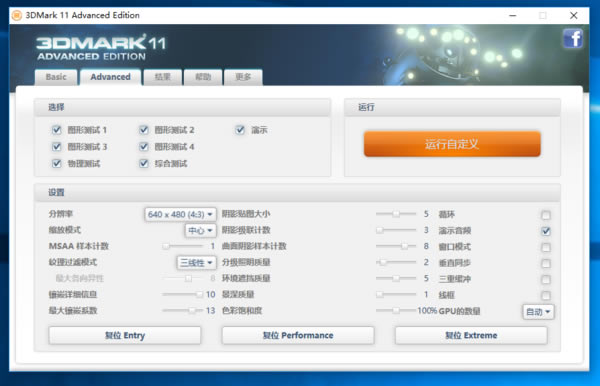The width and height of the screenshot is (600, 386).
Task: Switch to the 更多 tab
Action: click(243, 77)
